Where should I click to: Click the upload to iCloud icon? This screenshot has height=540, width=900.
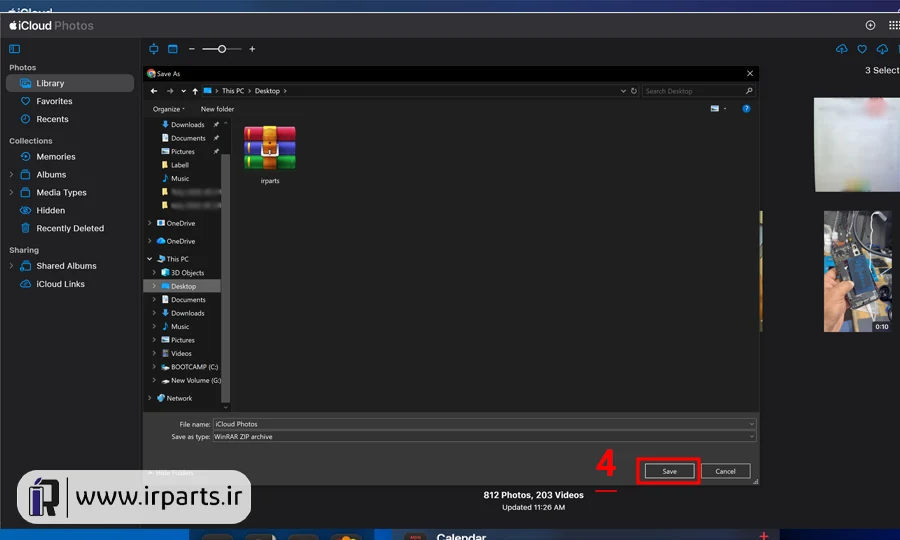[841, 49]
